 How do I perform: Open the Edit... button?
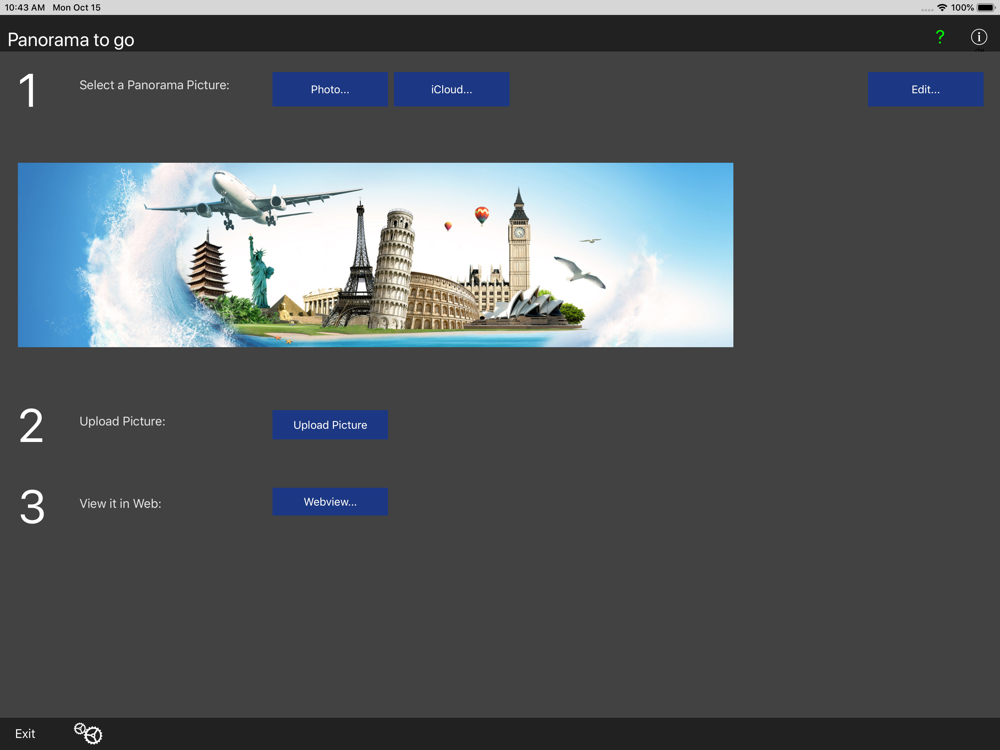[925, 89]
